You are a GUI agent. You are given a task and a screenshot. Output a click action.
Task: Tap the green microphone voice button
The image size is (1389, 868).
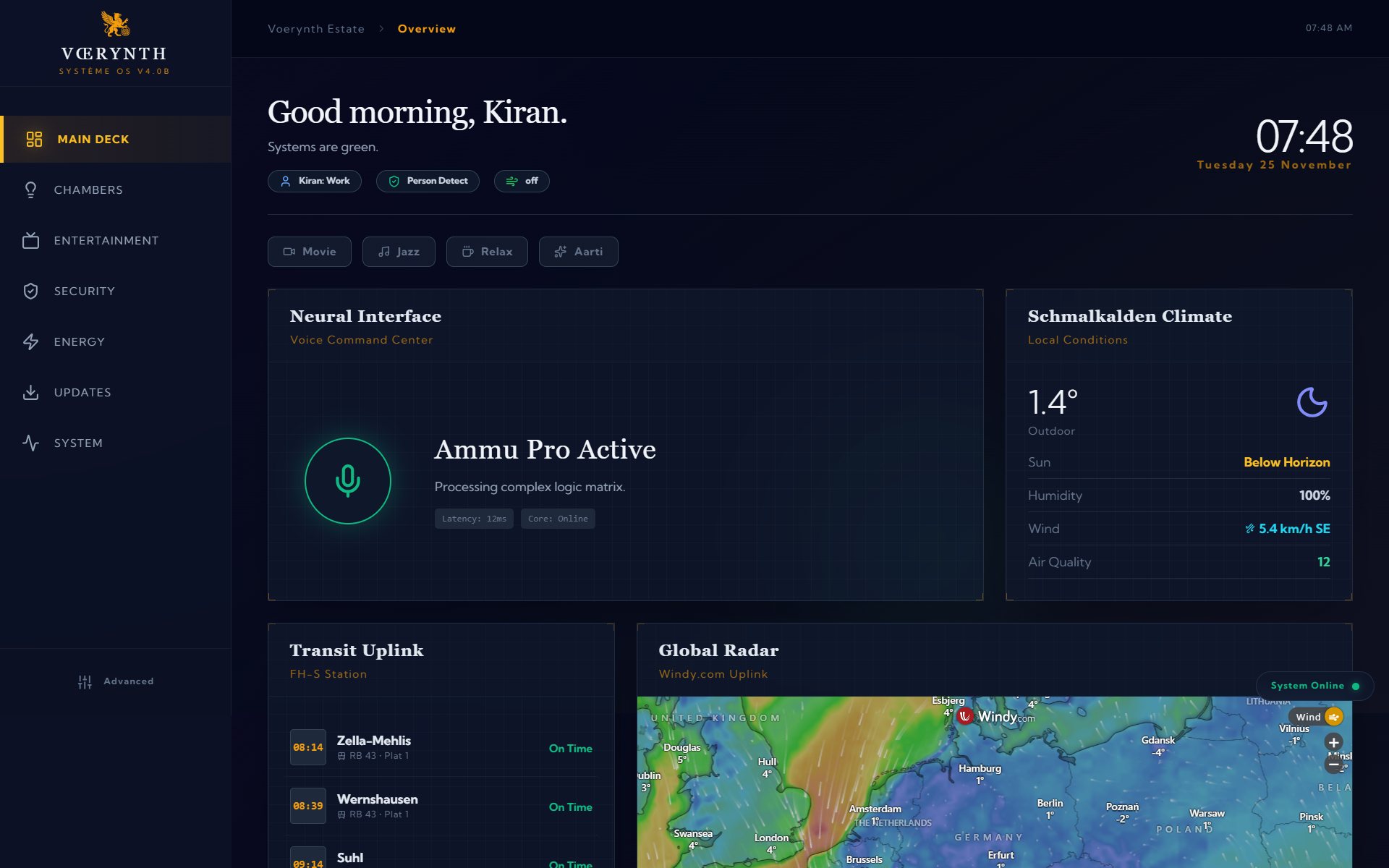click(348, 481)
